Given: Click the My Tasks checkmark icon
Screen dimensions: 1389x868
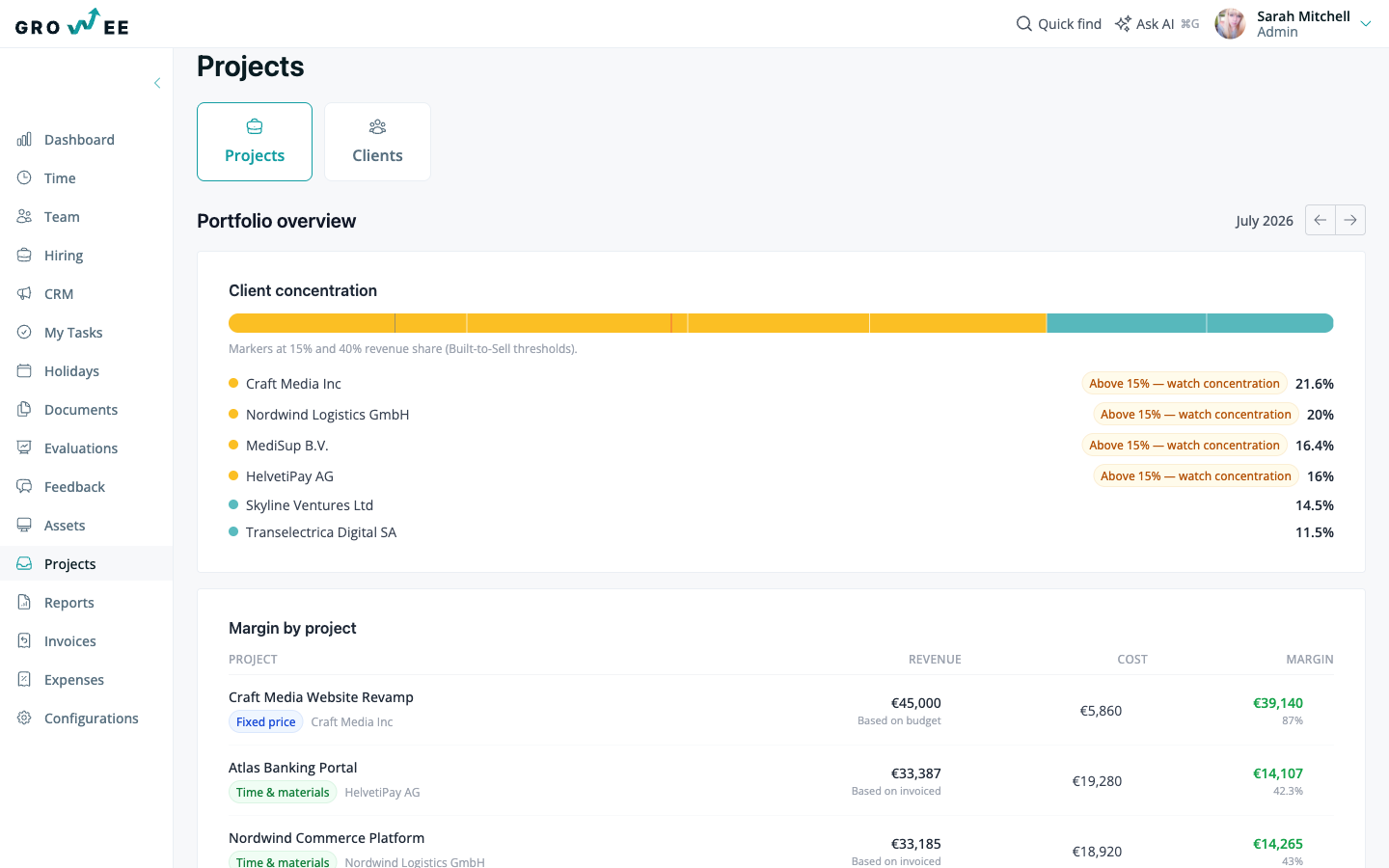Looking at the screenshot, I should [24, 333].
